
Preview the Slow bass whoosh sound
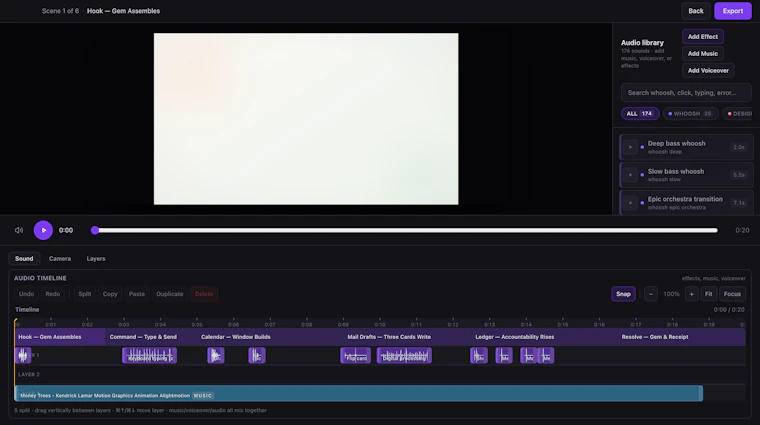pyautogui.click(x=630, y=175)
